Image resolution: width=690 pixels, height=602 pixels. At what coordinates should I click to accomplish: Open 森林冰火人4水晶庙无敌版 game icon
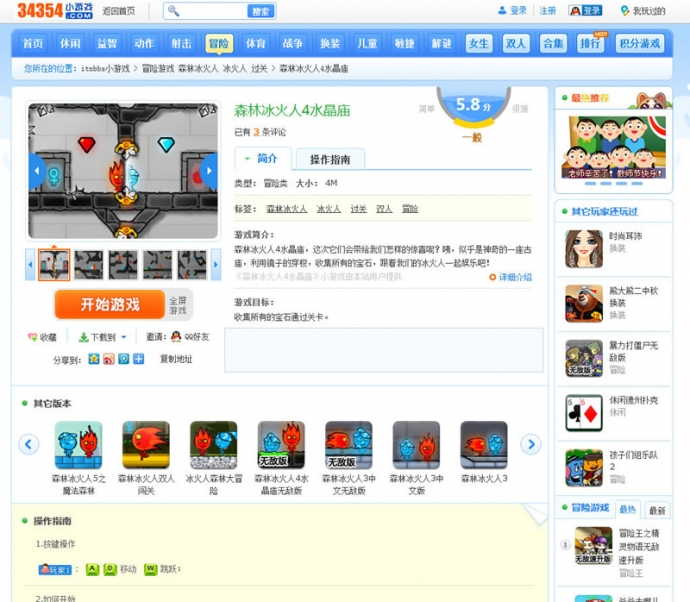[x=281, y=445]
